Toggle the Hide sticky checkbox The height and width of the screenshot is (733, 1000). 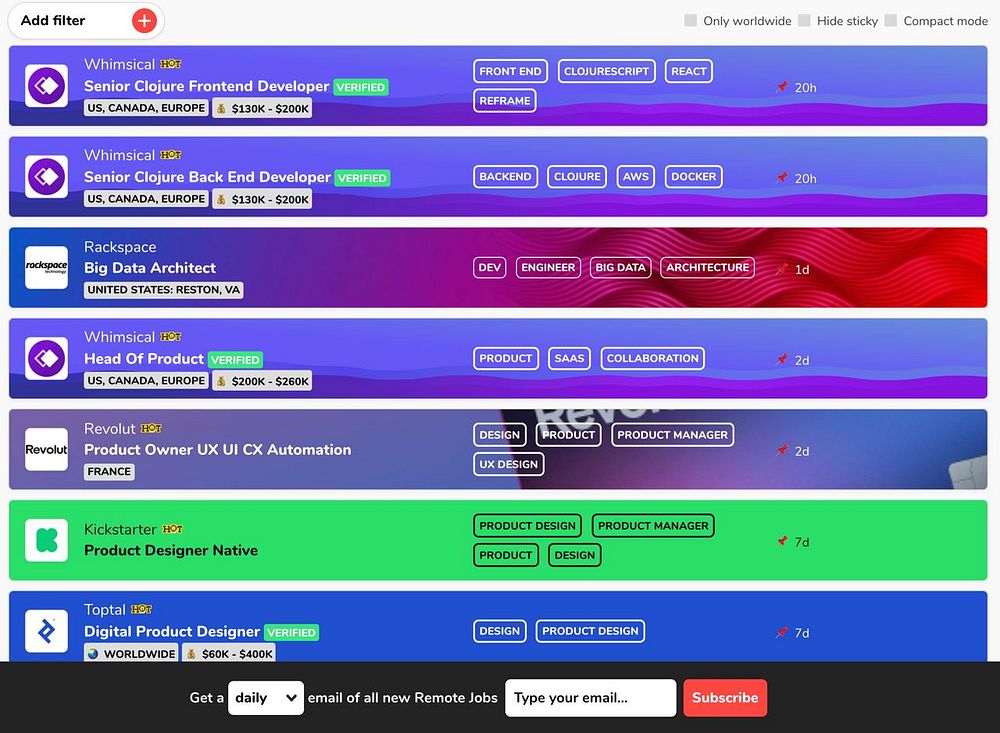(x=805, y=20)
